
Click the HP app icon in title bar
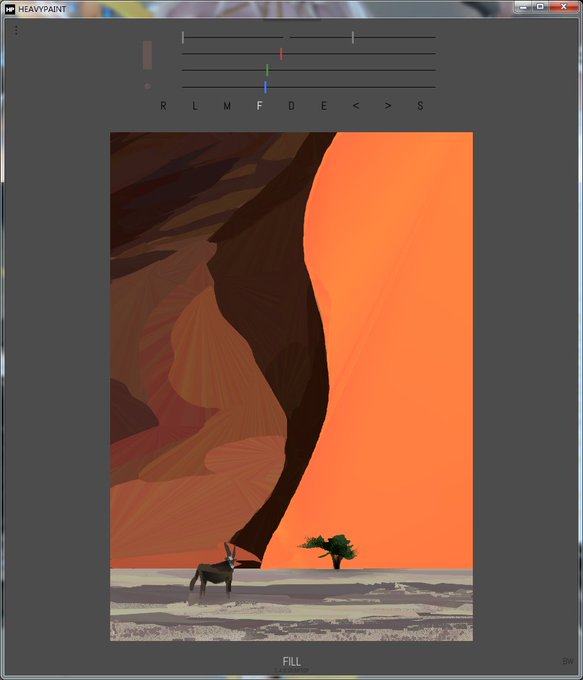click(x=10, y=9)
